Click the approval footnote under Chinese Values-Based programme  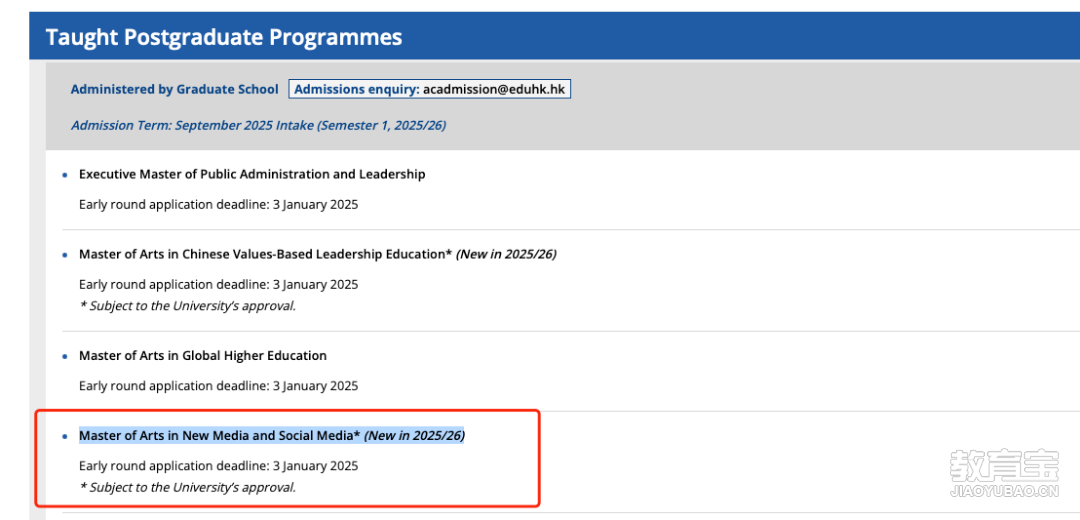click(187, 305)
